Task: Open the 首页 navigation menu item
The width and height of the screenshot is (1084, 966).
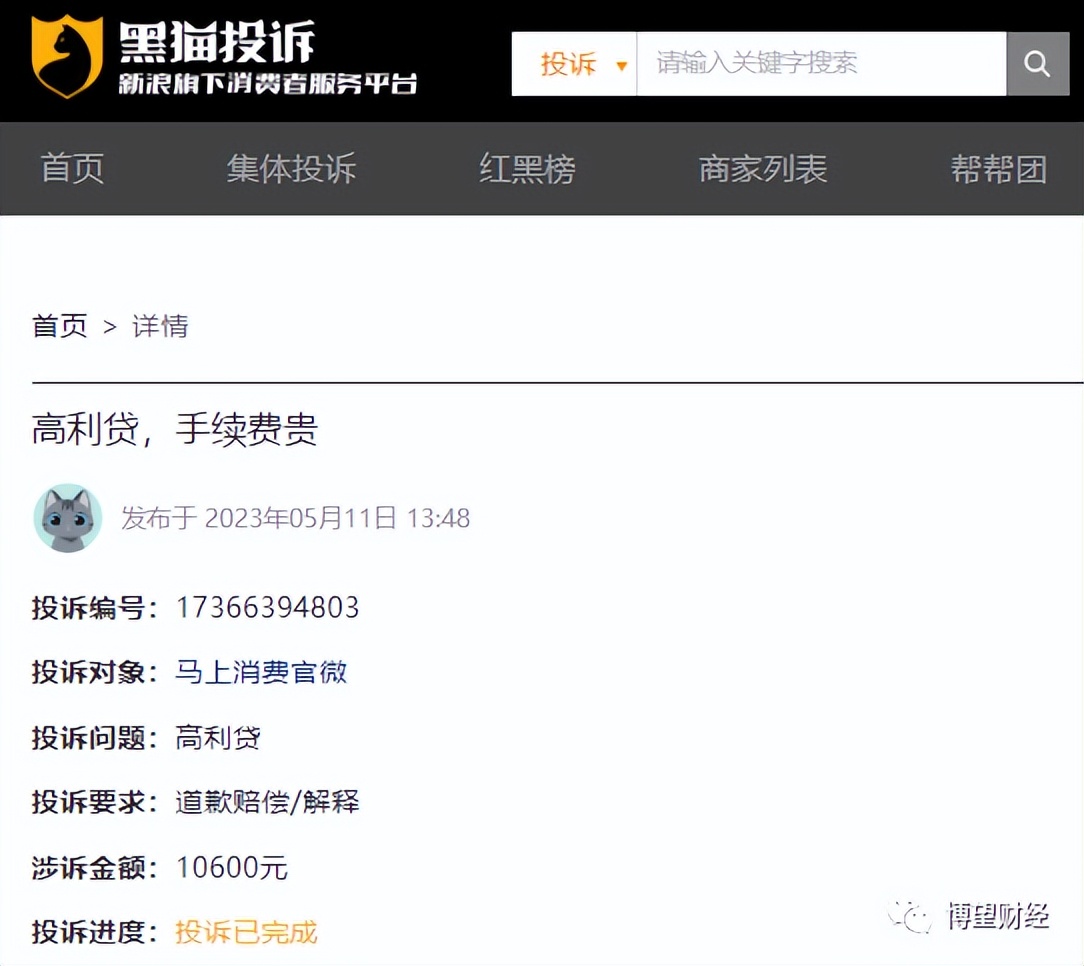Action: (71, 169)
